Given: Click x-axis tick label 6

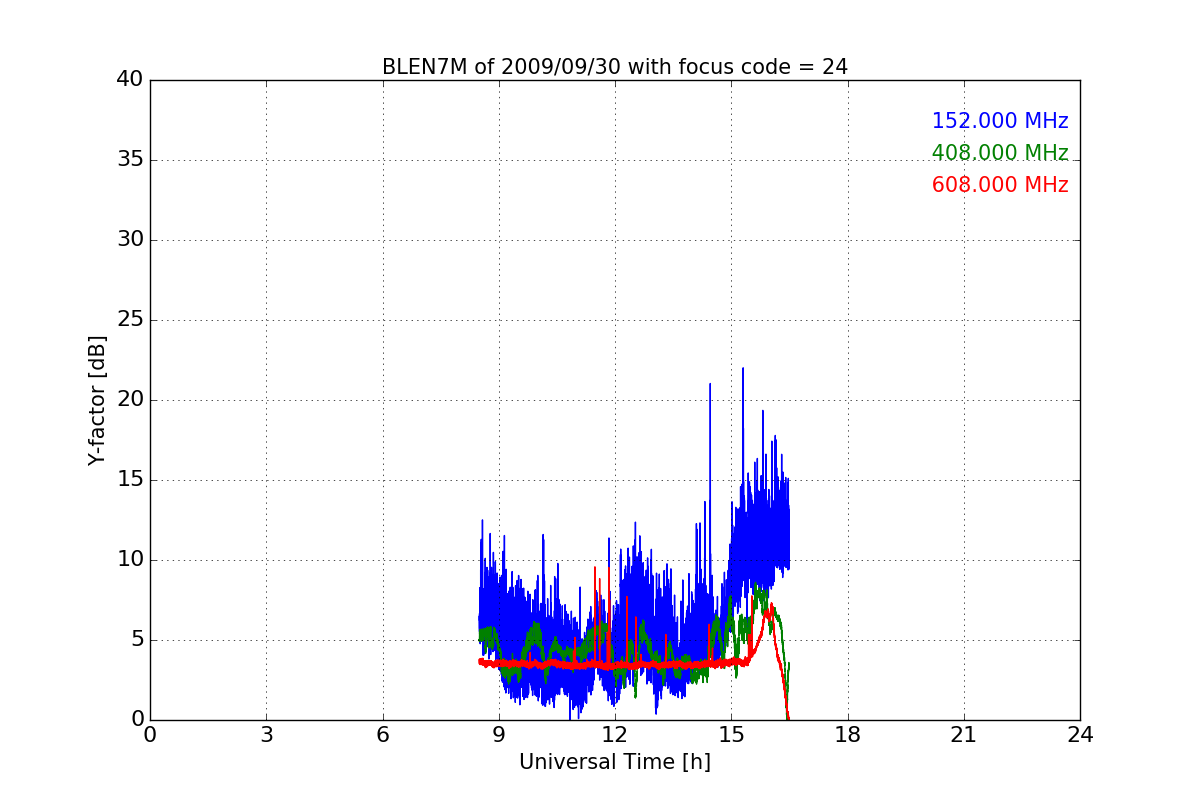Looking at the screenshot, I should click(382, 735).
